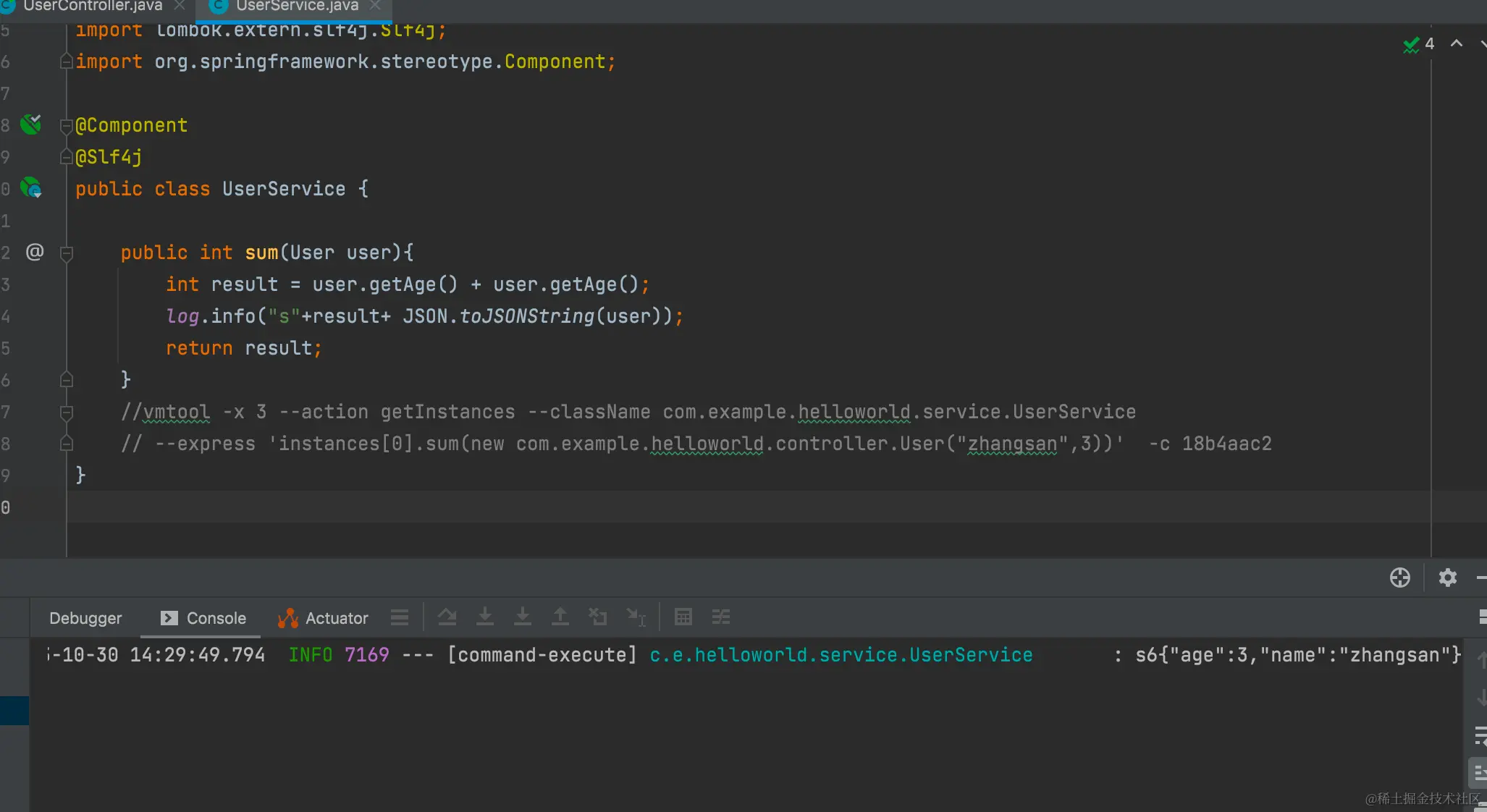Collapse the @Component annotation fold marker
The height and width of the screenshot is (812, 1487).
66,126
